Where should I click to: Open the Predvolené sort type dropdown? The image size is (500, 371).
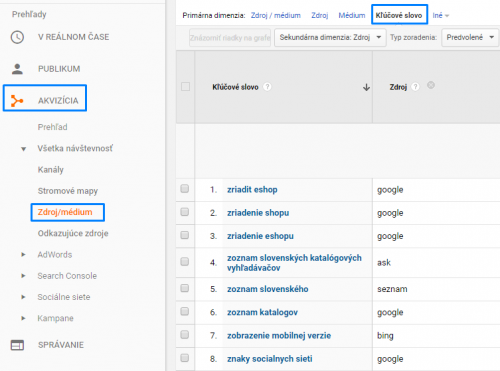[x=470, y=37]
